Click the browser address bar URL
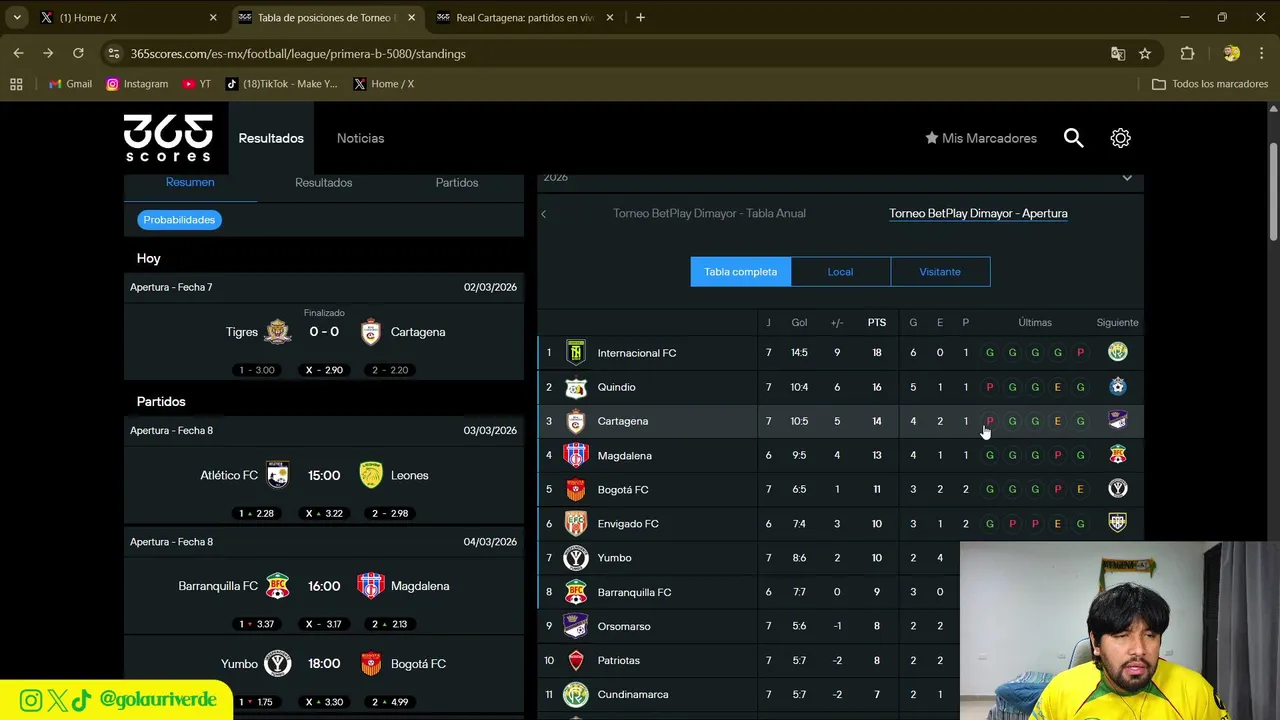The image size is (1280, 720). (298, 53)
